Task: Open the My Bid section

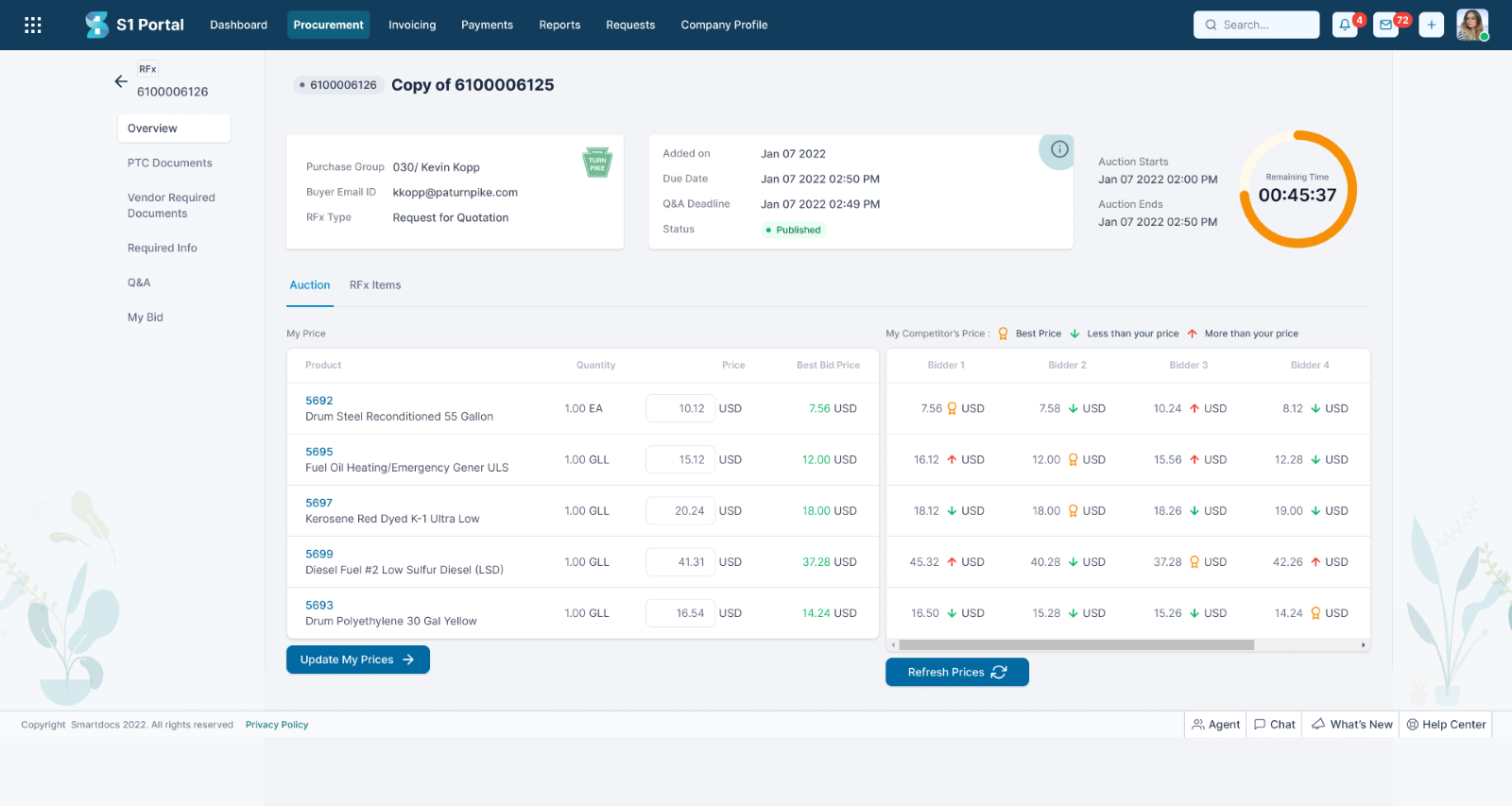Action: tap(146, 317)
